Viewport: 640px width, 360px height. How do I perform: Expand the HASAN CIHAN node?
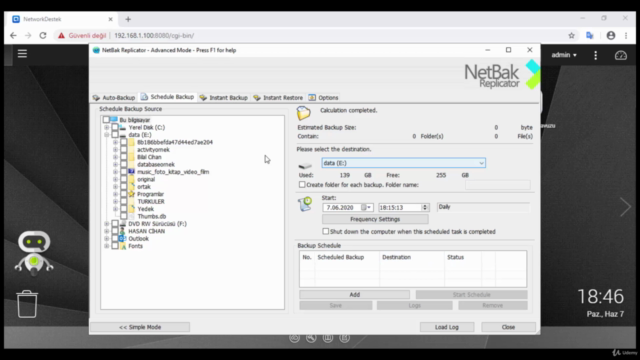coord(107,231)
